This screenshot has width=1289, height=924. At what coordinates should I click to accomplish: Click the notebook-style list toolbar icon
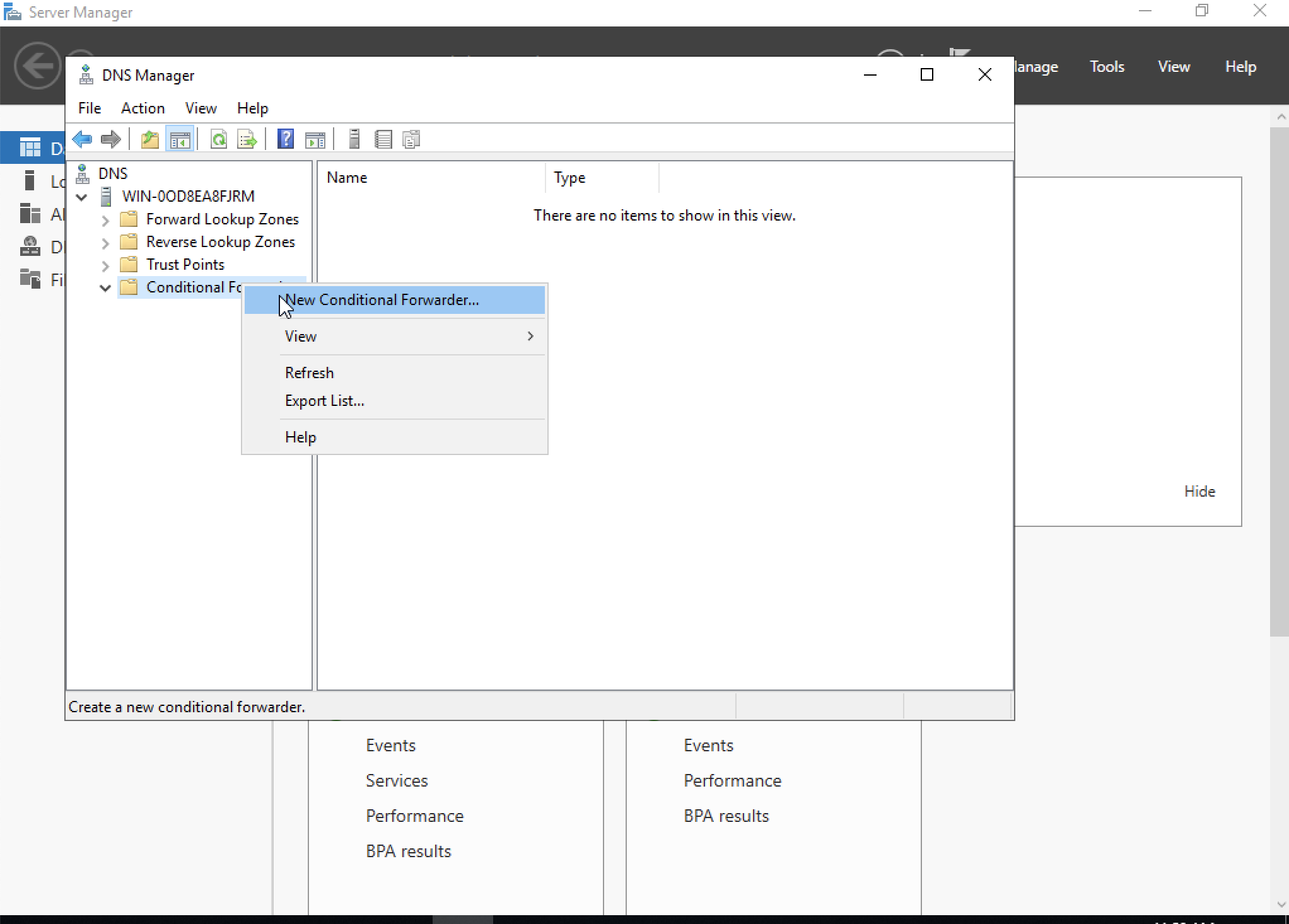tap(383, 139)
